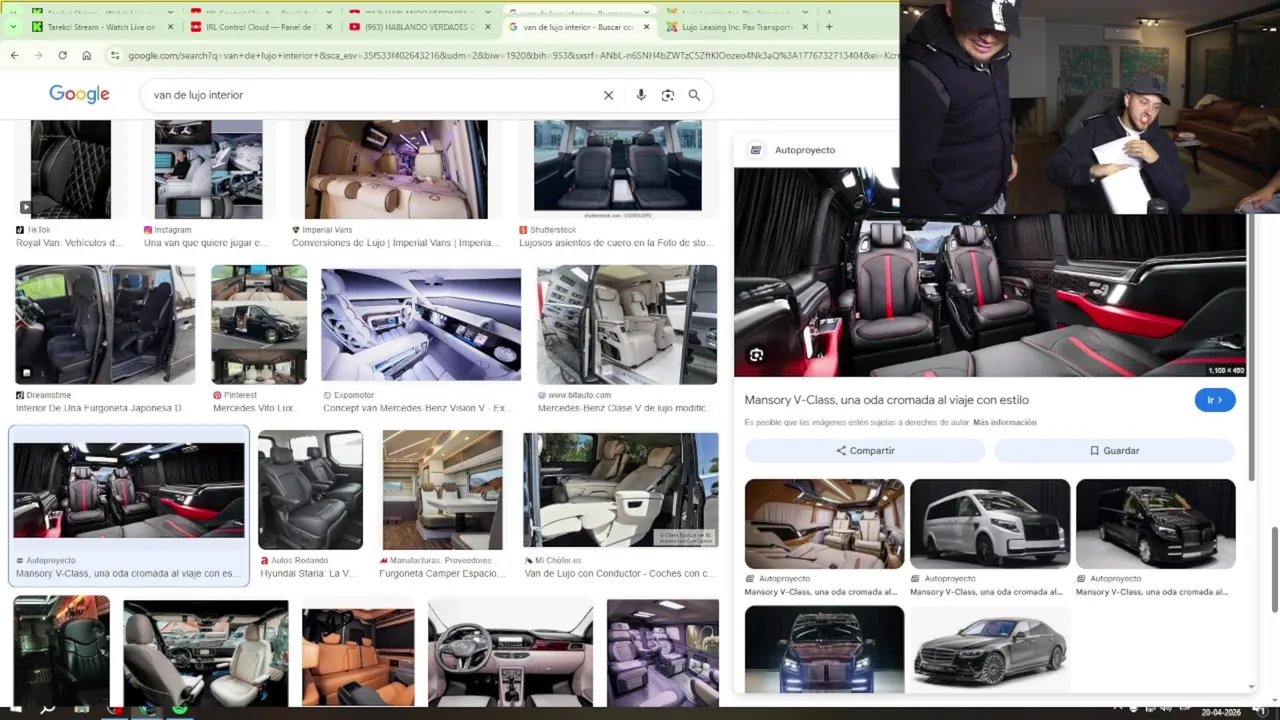Open Pinterest Mercedes Vito Lux image
Image resolution: width=1280 pixels, height=720 pixels.
259,325
